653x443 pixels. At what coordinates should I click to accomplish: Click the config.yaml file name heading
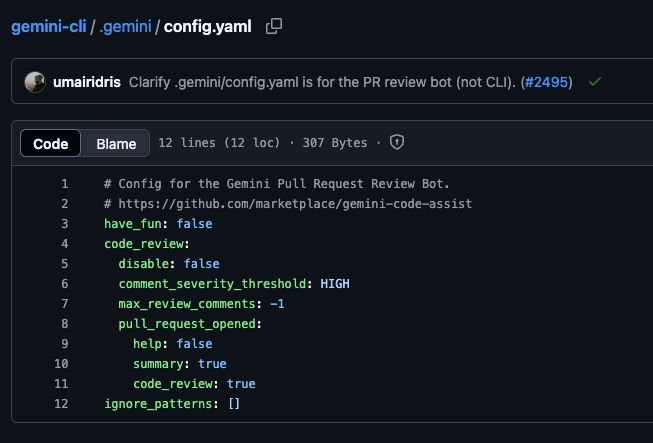click(x=207, y=27)
